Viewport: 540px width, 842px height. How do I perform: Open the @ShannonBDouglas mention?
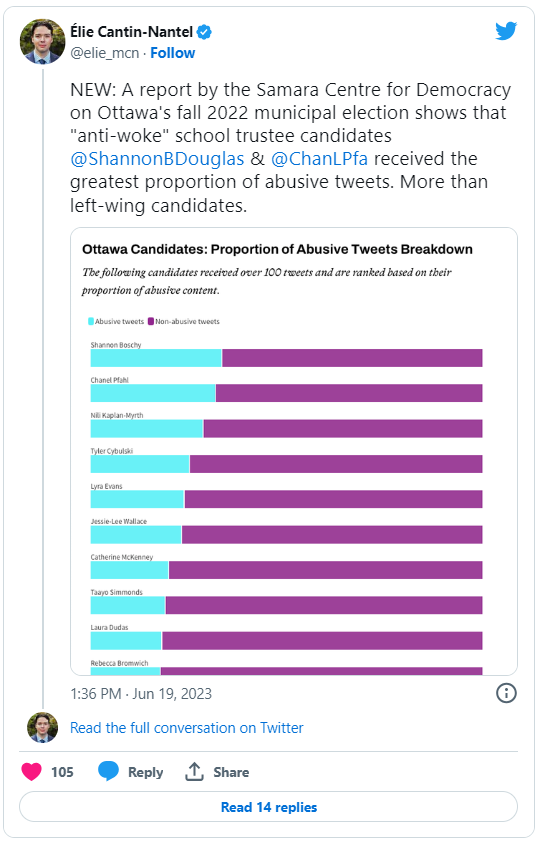157,159
